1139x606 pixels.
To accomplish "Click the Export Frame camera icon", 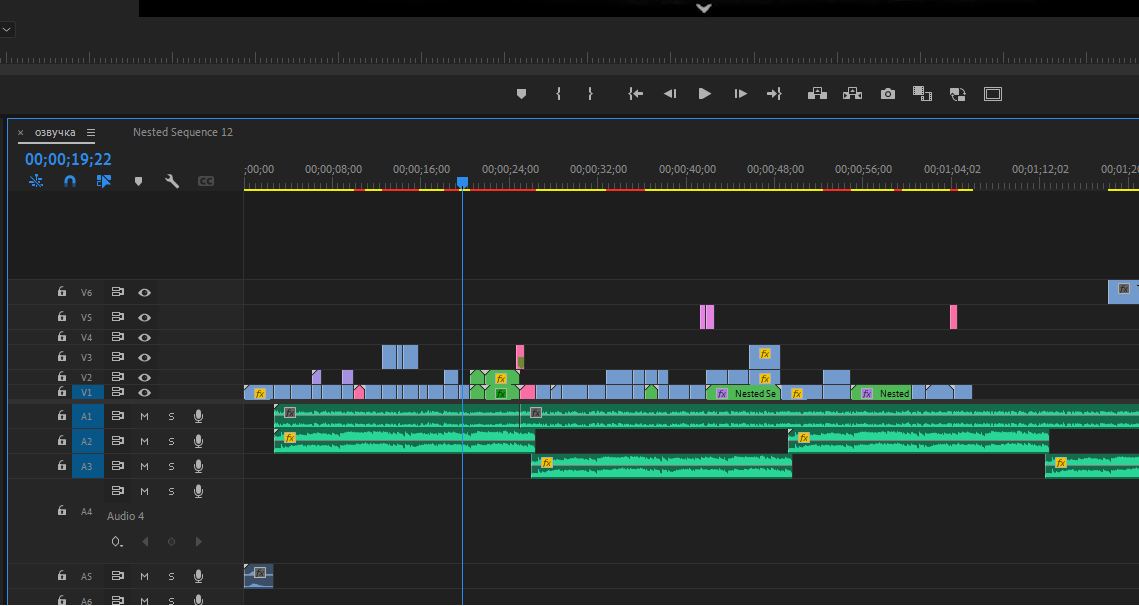I will (x=887, y=94).
